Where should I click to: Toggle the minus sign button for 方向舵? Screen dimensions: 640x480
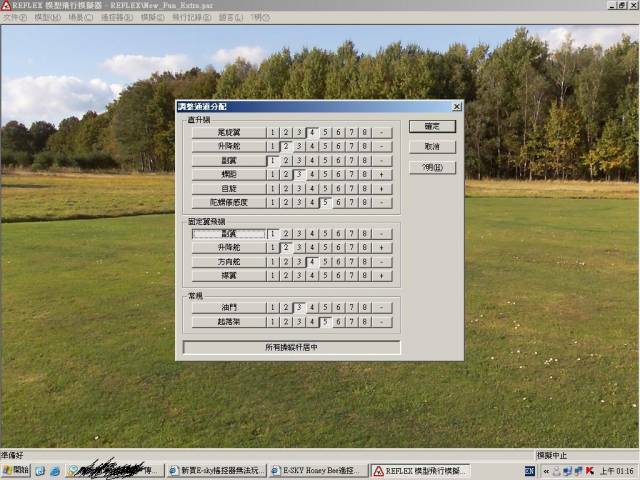382,262
